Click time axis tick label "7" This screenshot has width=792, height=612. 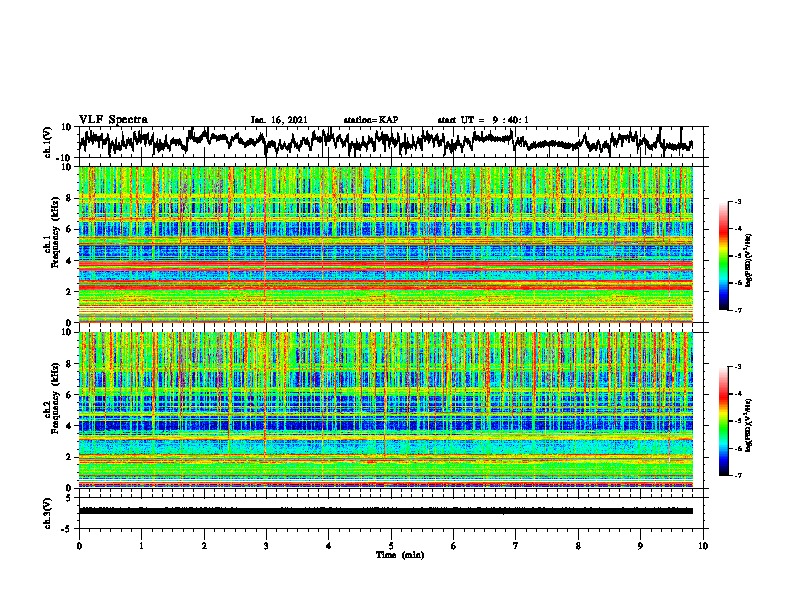516,546
